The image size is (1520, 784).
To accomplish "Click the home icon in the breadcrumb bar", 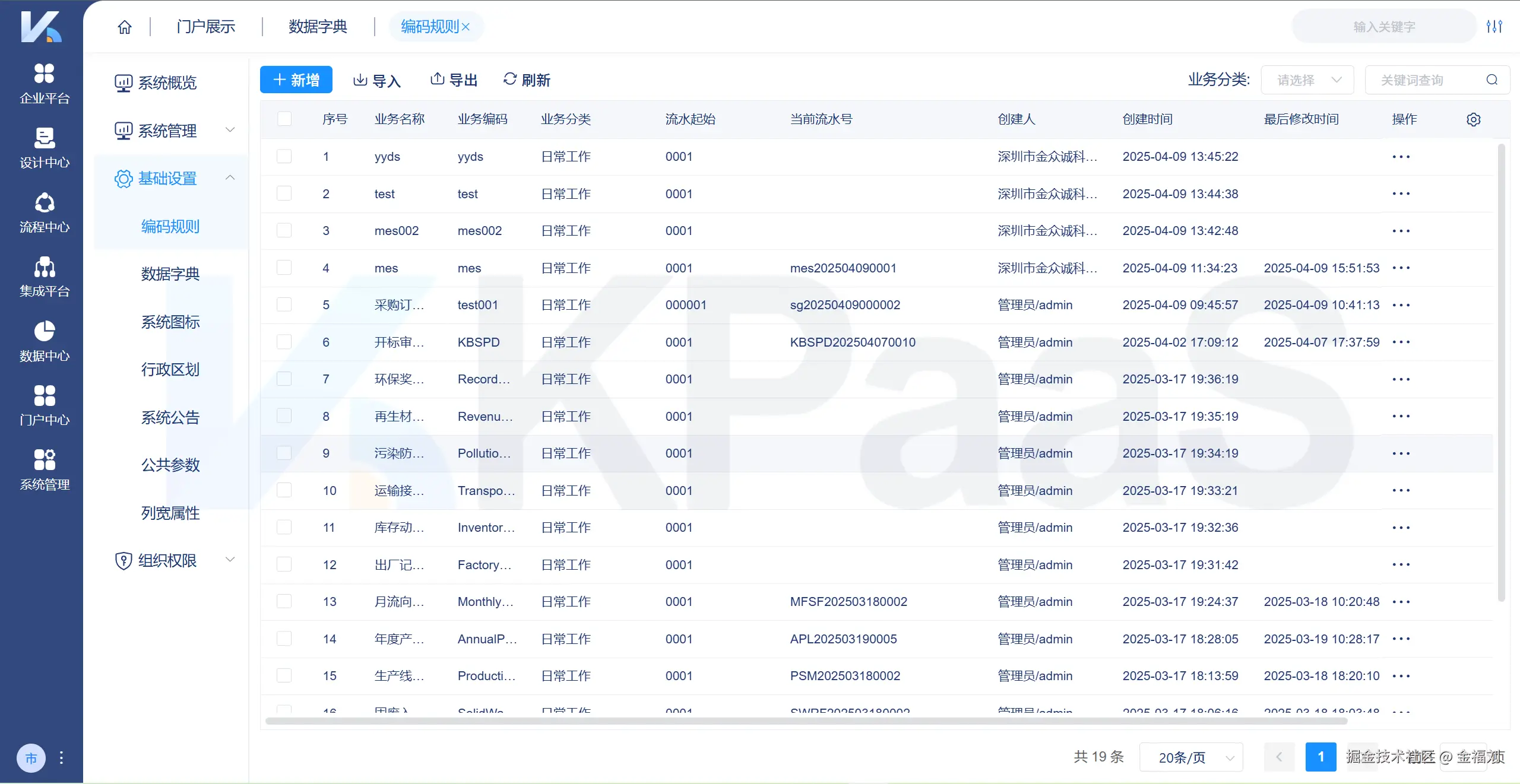I will tap(124, 26).
